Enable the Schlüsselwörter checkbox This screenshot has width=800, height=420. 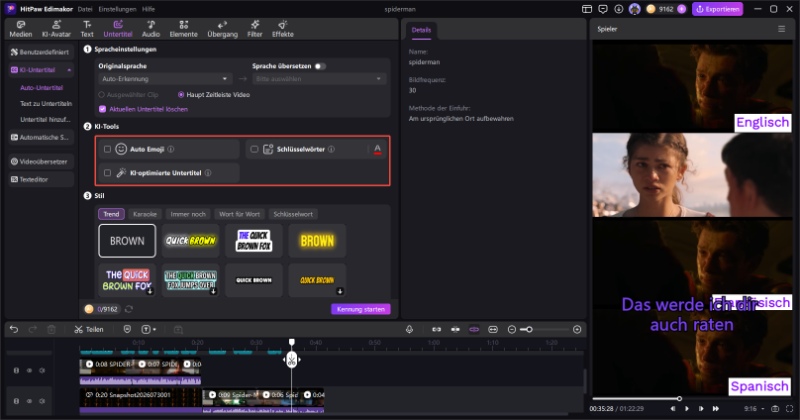click(254, 149)
